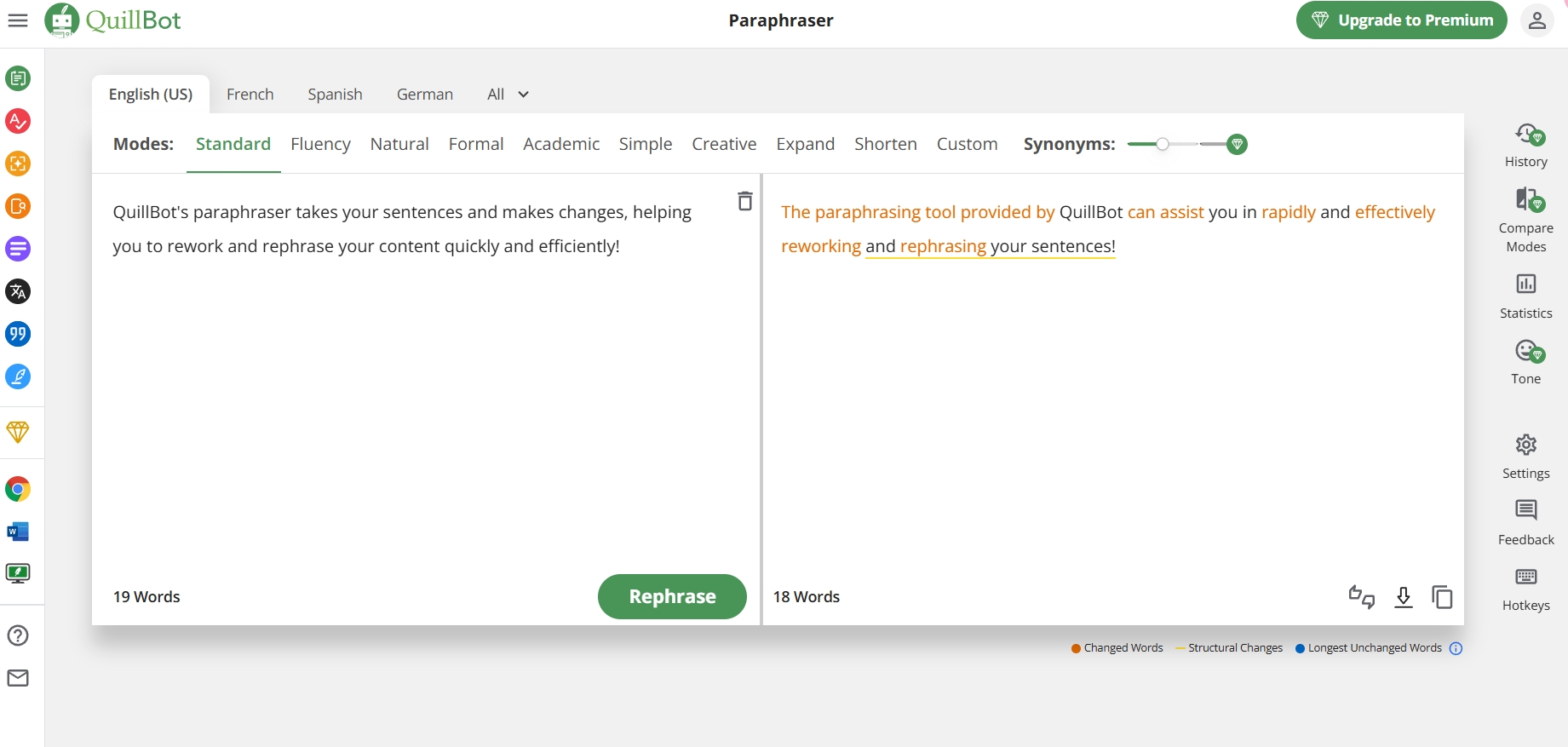Click the Structural Changes legend label

(x=1235, y=648)
